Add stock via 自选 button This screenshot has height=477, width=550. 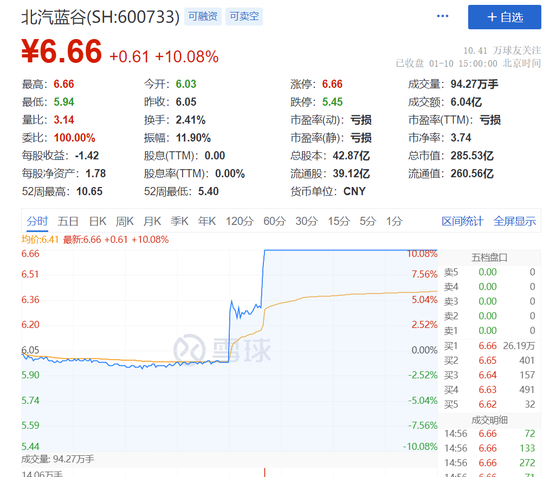tap(504, 17)
